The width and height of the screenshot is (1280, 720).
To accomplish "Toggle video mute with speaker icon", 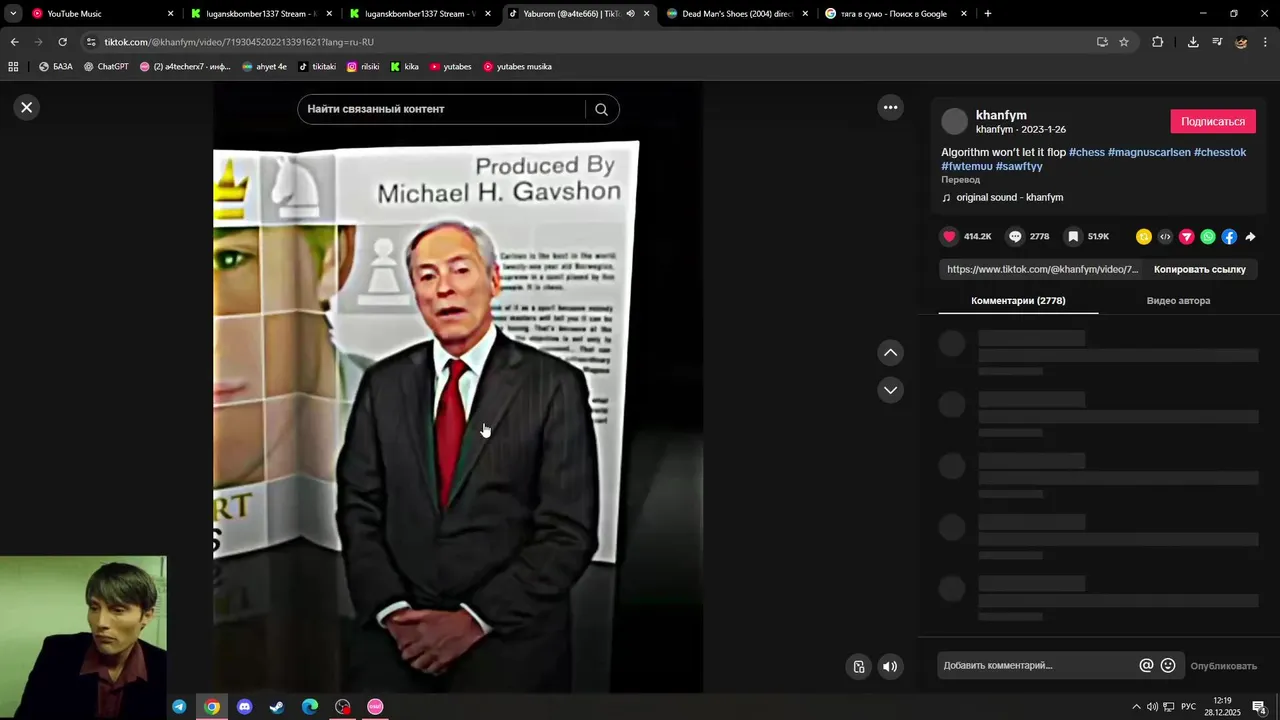I will [890, 667].
